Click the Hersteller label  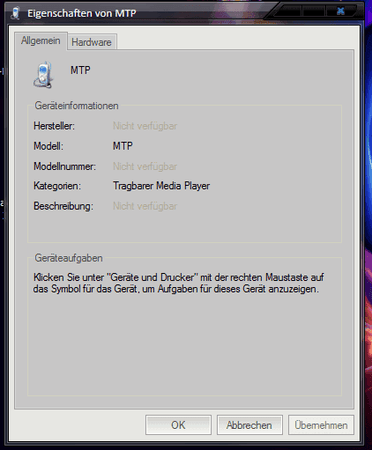pos(54,126)
